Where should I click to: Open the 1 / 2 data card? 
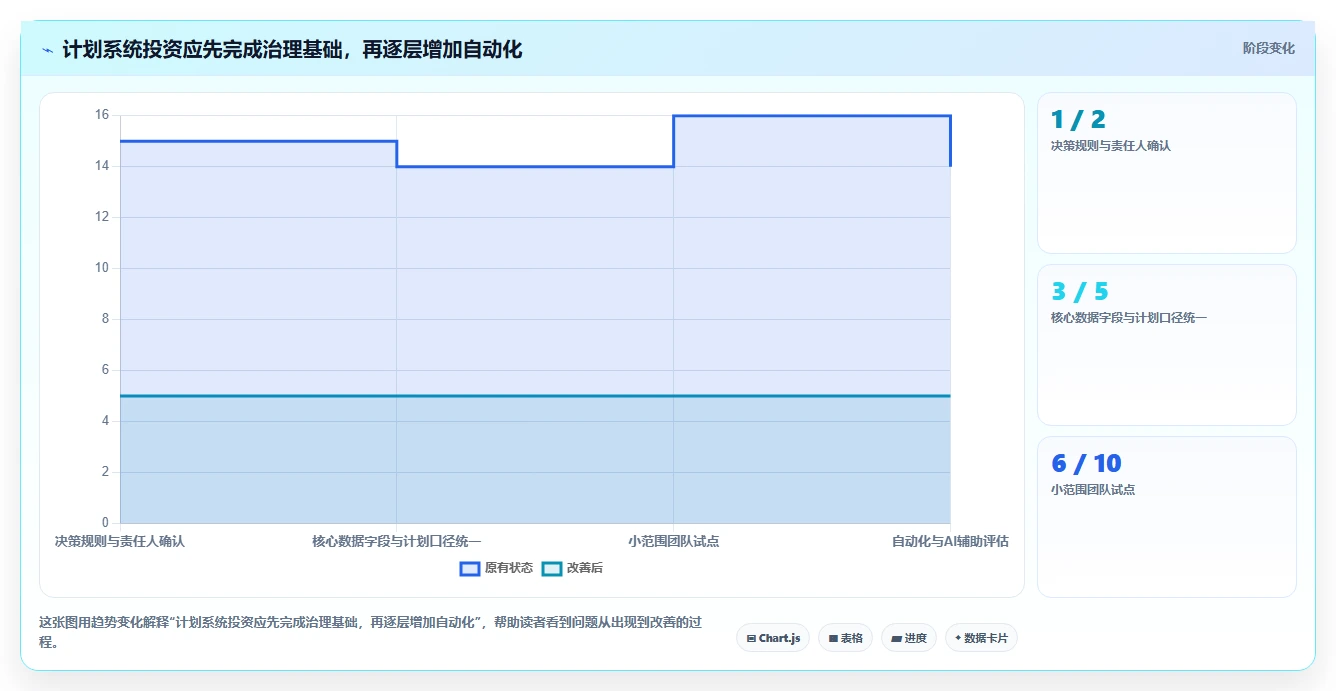tap(1167, 173)
